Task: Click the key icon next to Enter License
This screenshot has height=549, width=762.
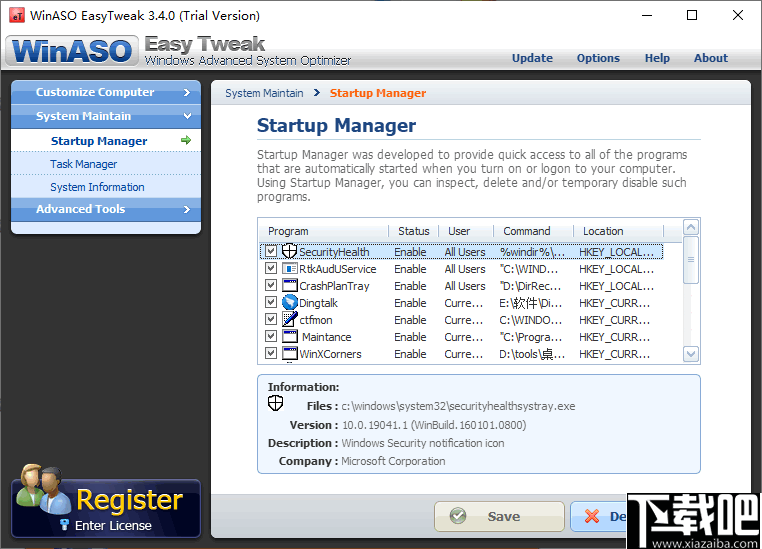Action: (64, 525)
